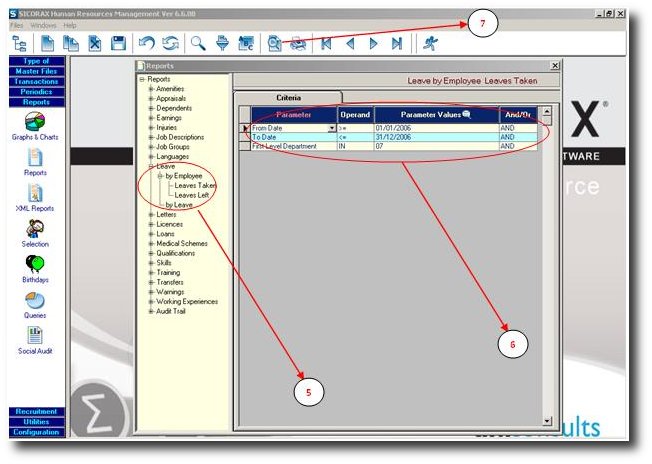
Task: Jump to first record toolbar icon
Action: 326,43
